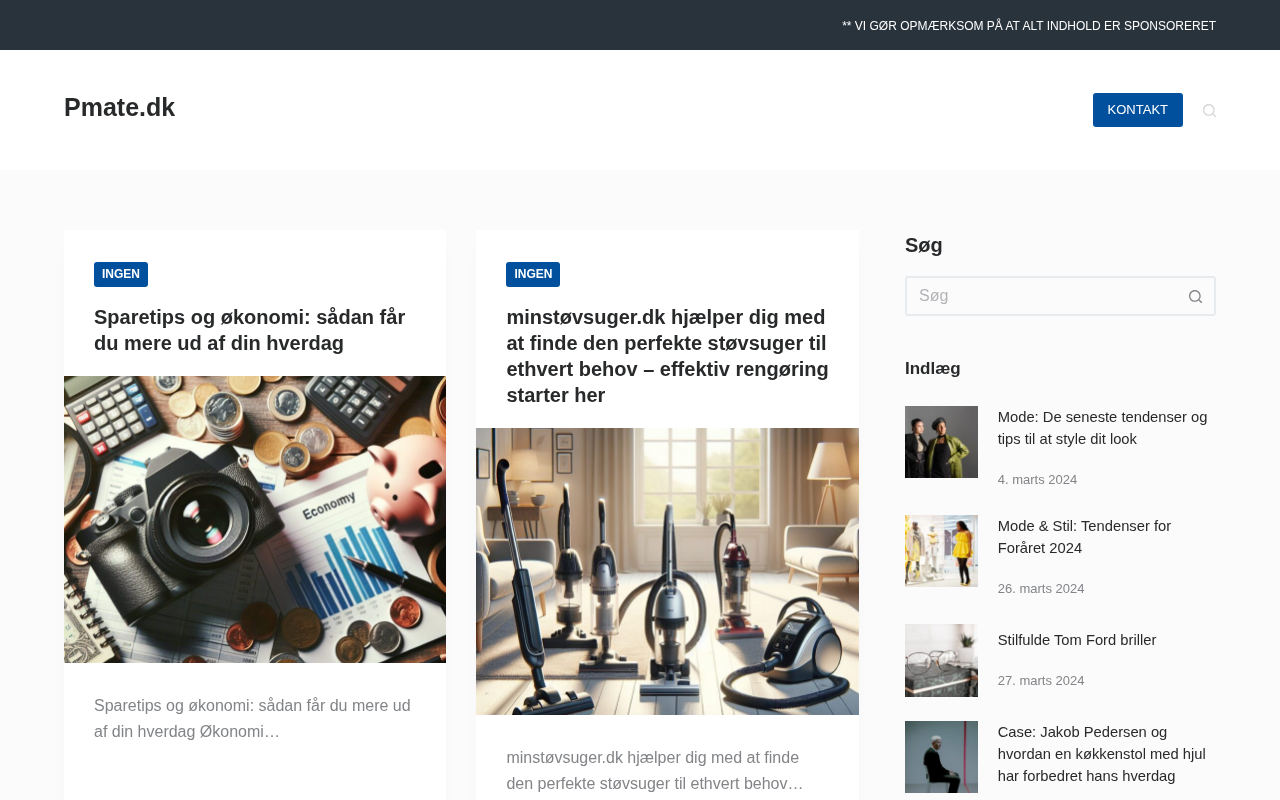1280x800 pixels.
Task: Open Mode & Stil: Tendenser for Foråret 2024
Action: pos(1084,537)
